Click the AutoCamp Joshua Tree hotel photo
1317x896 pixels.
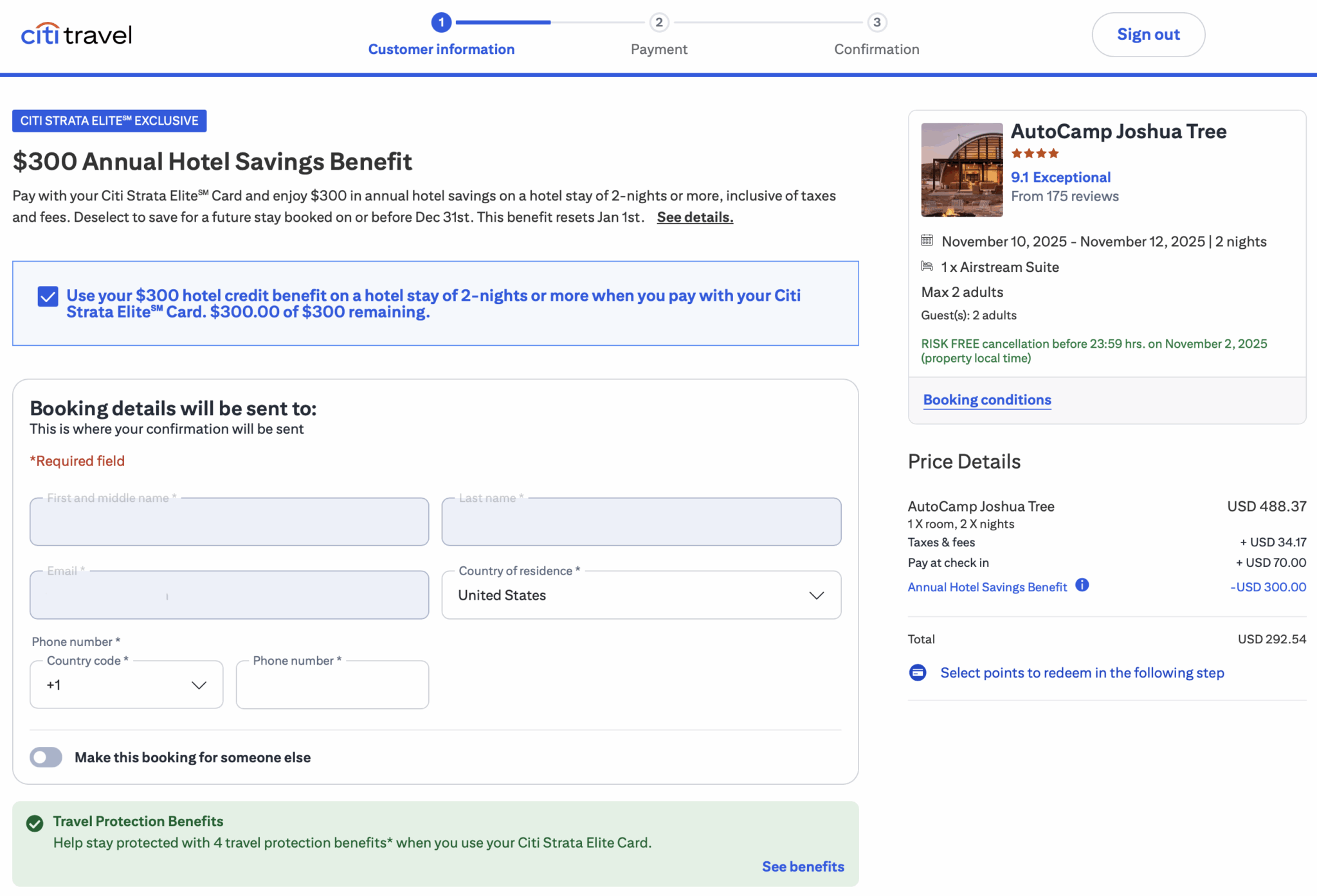coord(961,170)
